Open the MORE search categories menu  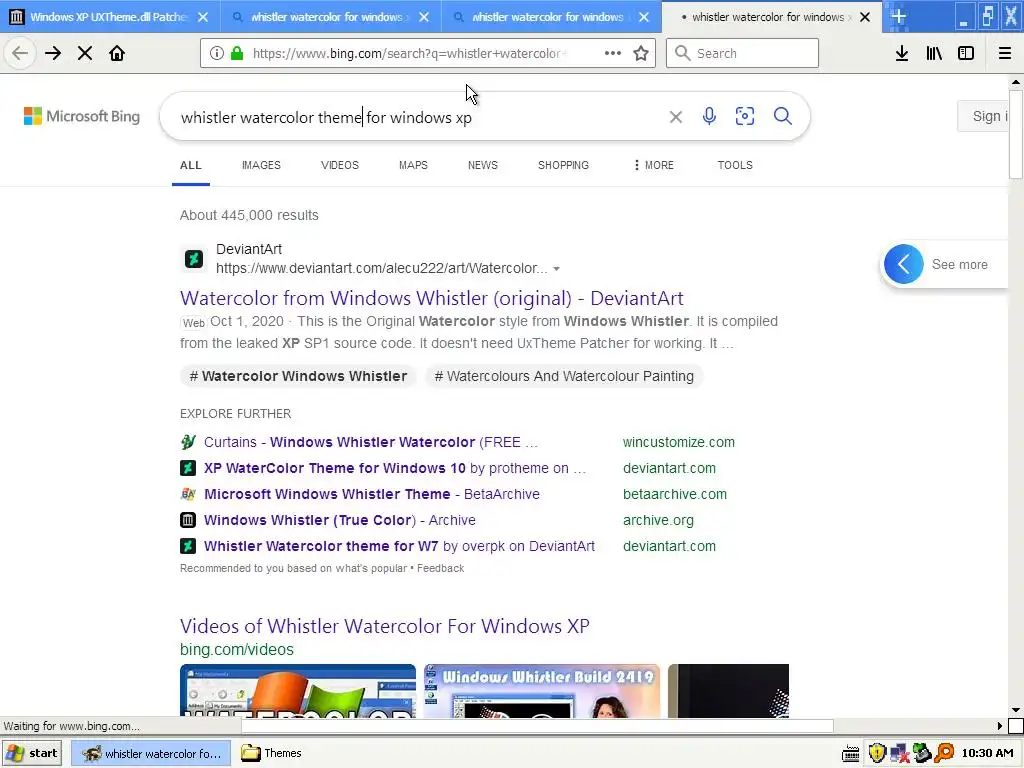point(653,165)
